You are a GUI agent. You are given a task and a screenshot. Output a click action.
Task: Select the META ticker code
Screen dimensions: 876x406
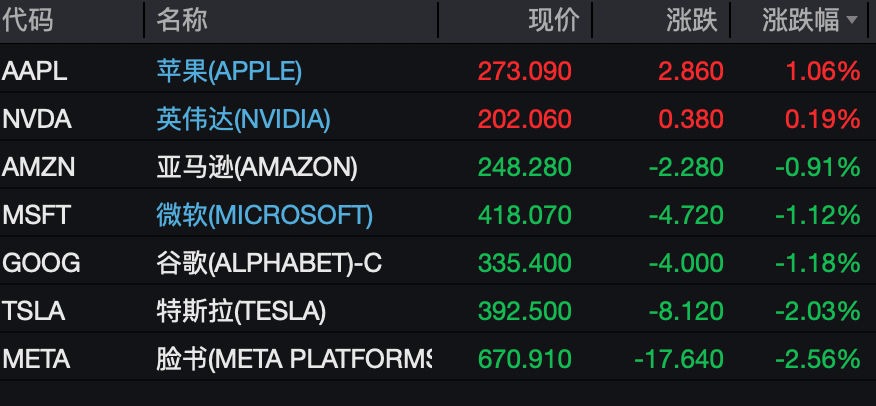(x=36, y=358)
